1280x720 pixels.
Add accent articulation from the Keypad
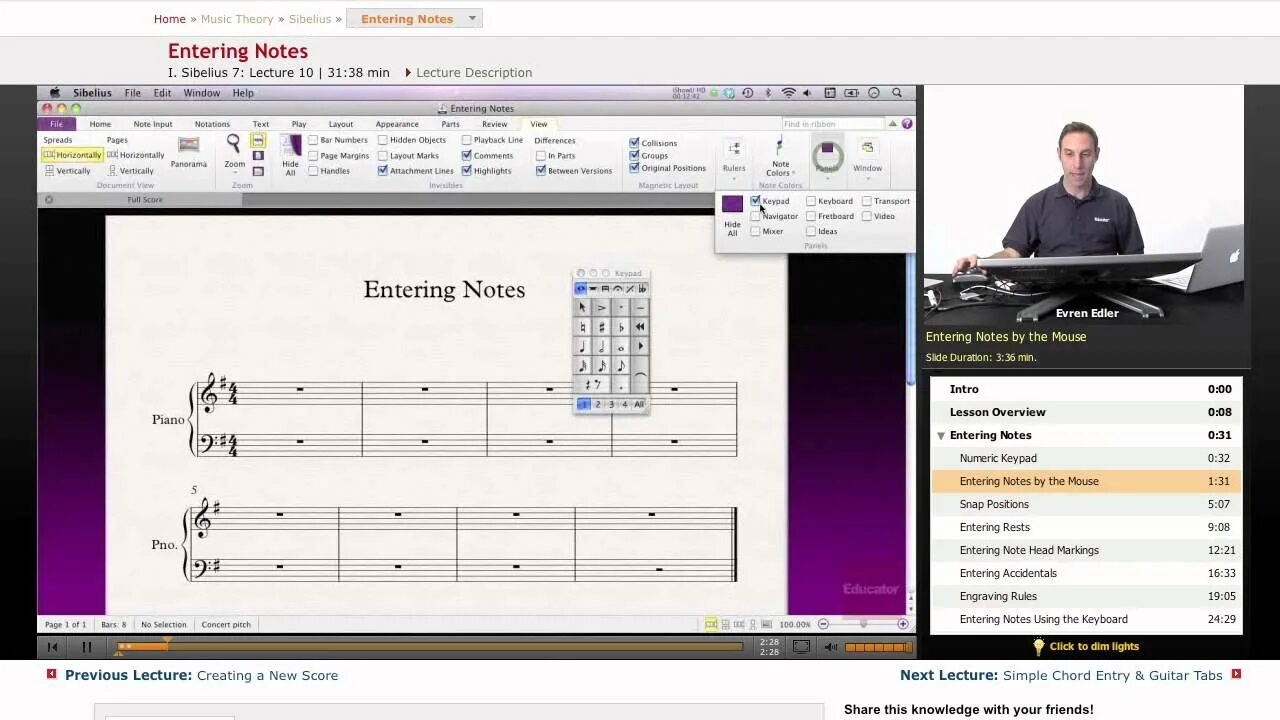[601, 307]
